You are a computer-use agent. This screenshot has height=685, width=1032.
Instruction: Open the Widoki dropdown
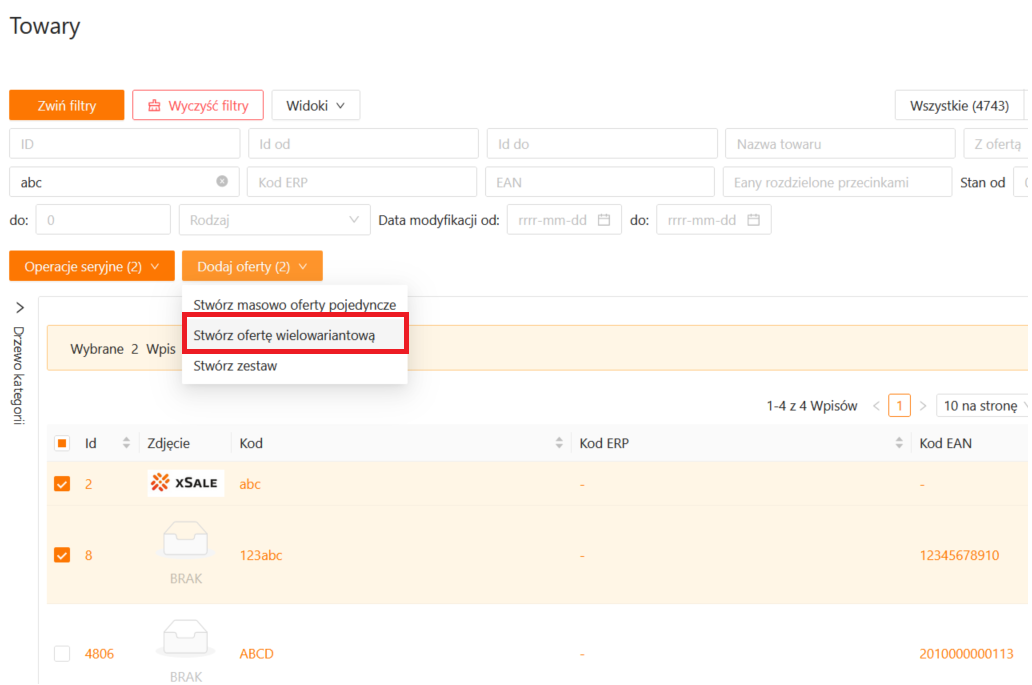(x=315, y=105)
